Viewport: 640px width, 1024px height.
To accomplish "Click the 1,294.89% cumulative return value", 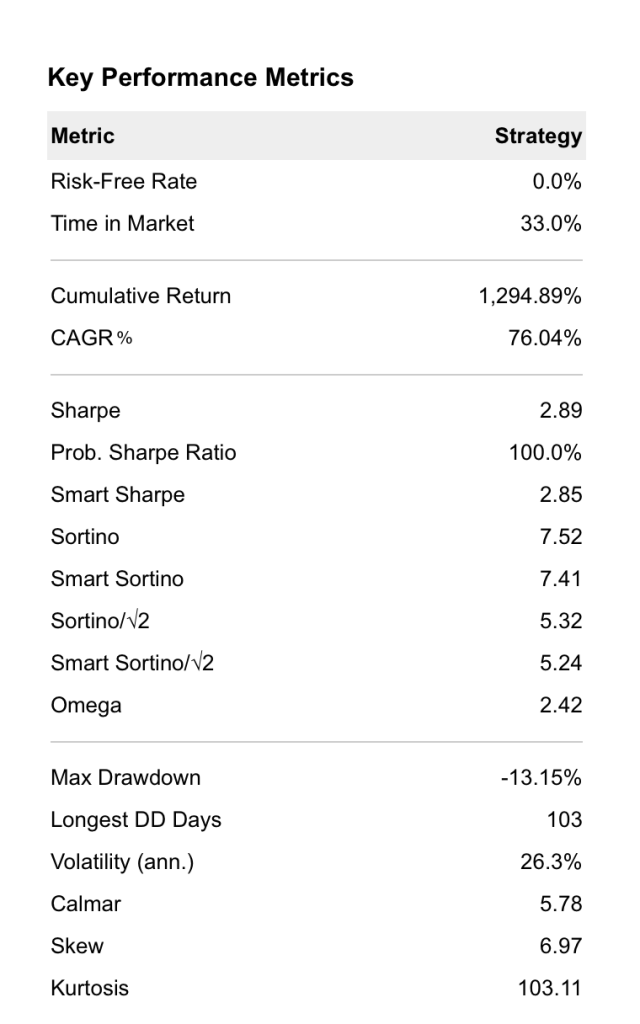I will [x=531, y=296].
